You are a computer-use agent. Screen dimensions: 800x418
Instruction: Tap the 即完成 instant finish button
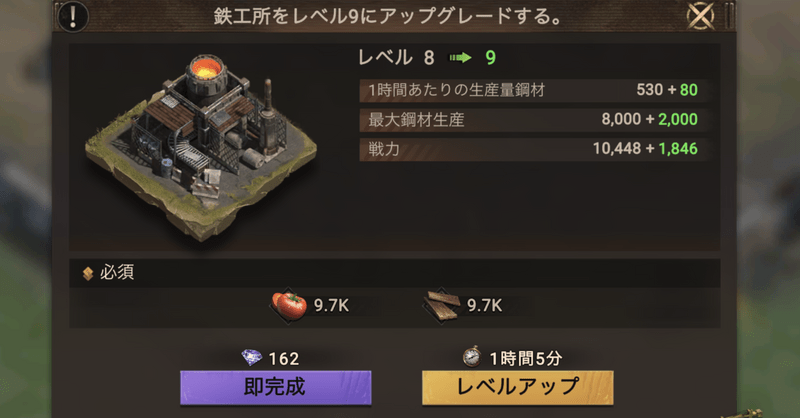pos(276,387)
